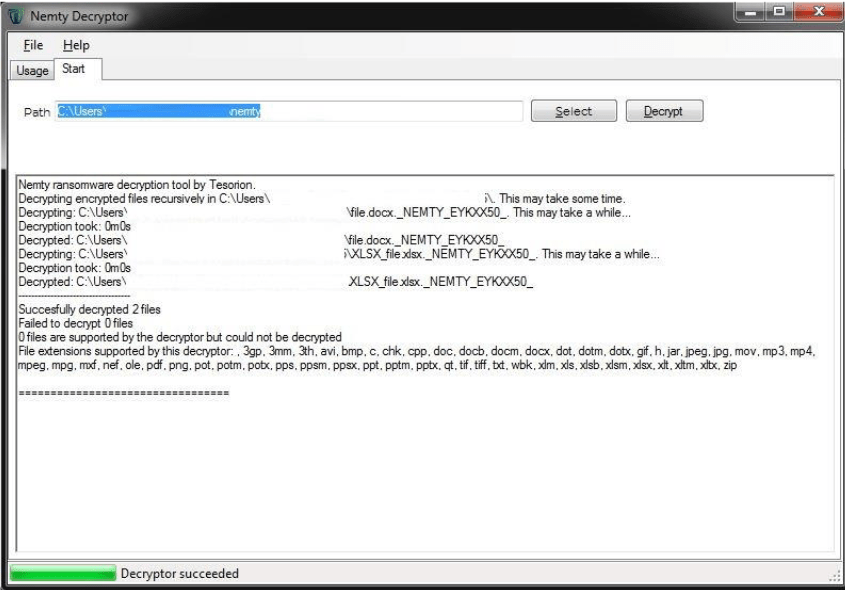Viewport: 845px width, 590px height.
Task: Minimize the Nemty Decryptor window
Action: (750, 11)
